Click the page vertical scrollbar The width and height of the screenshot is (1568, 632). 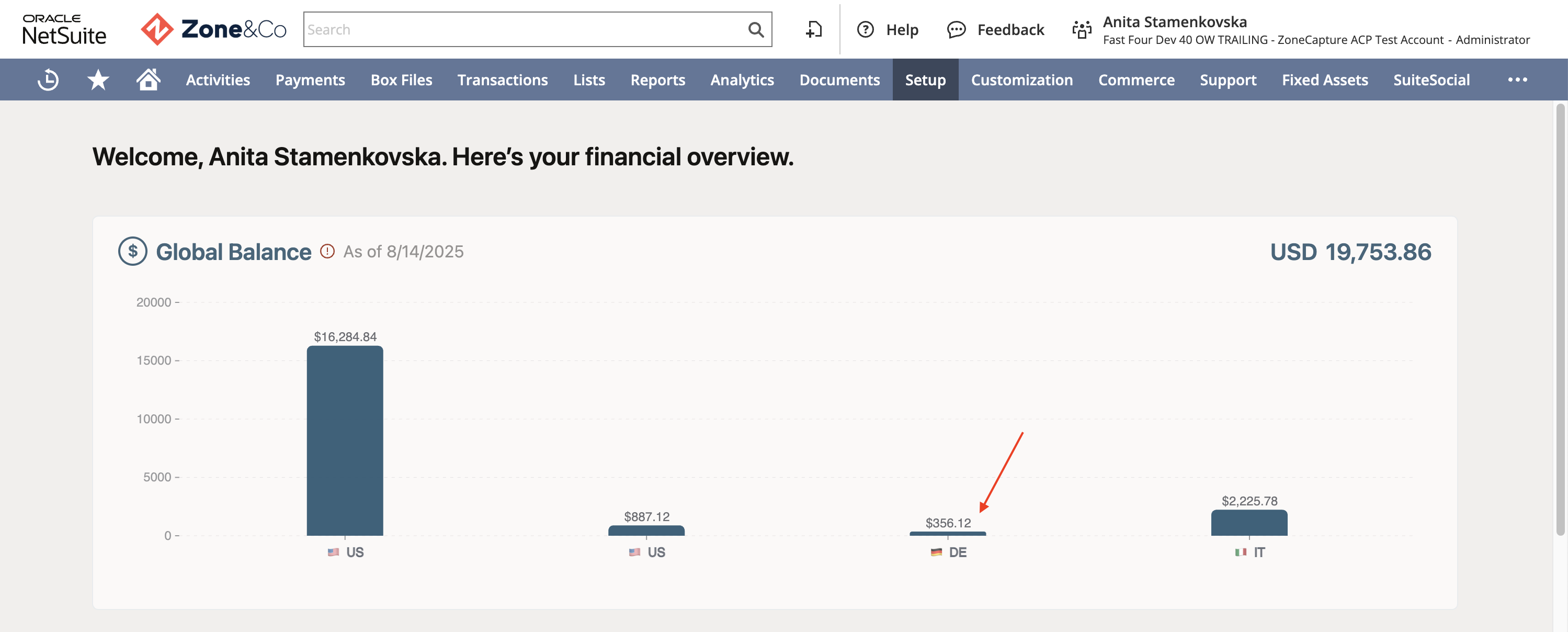pos(1560,320)
